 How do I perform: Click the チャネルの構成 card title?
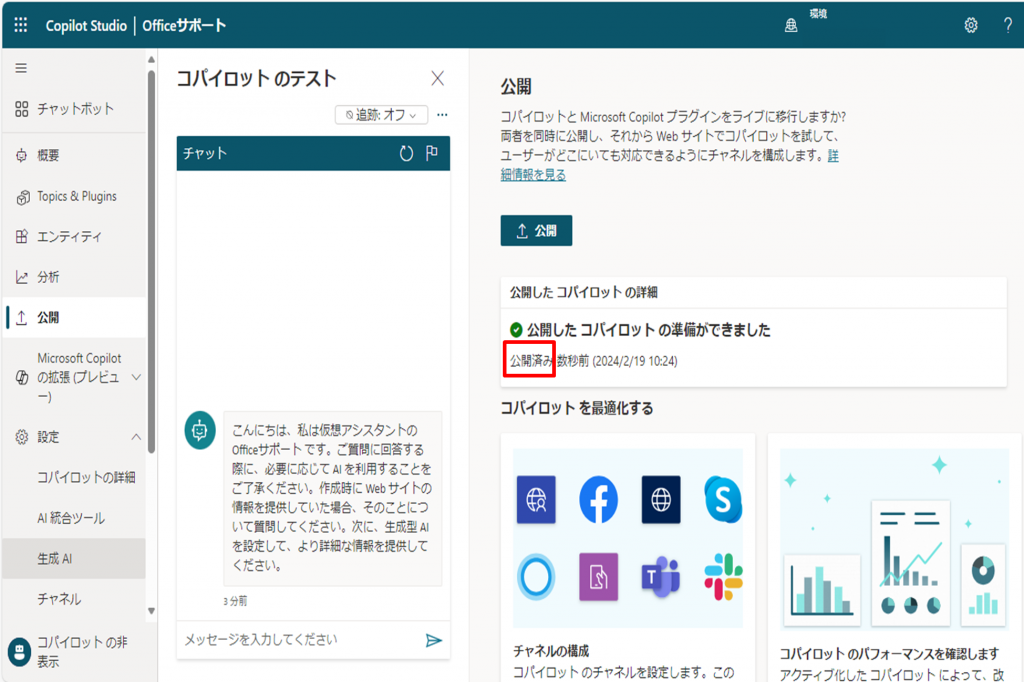551,651
